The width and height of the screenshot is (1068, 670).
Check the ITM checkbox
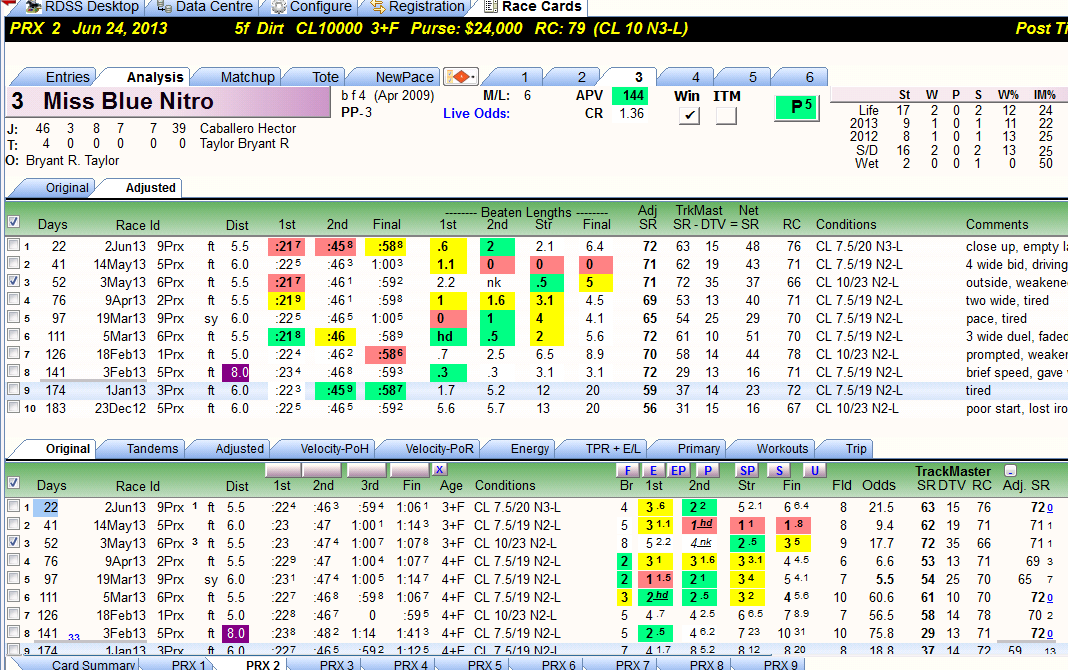[x=726, y=115]
